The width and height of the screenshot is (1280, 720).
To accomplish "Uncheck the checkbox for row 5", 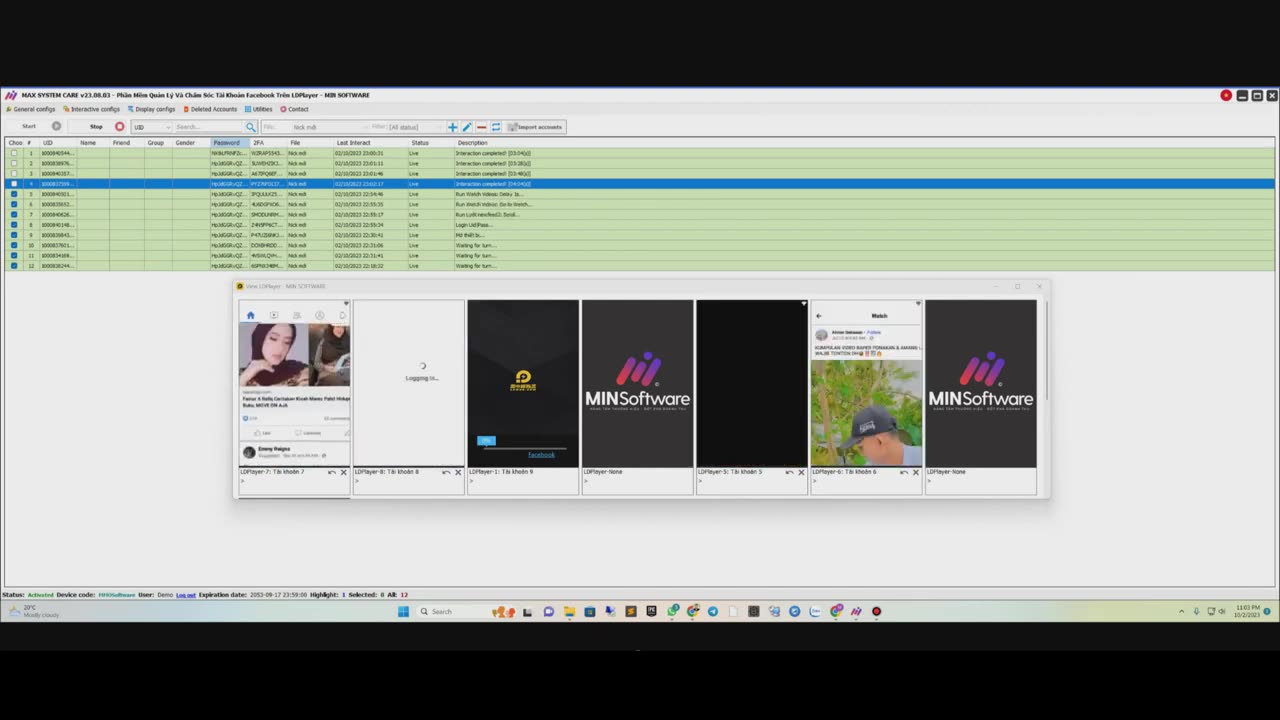I will 14,194.
